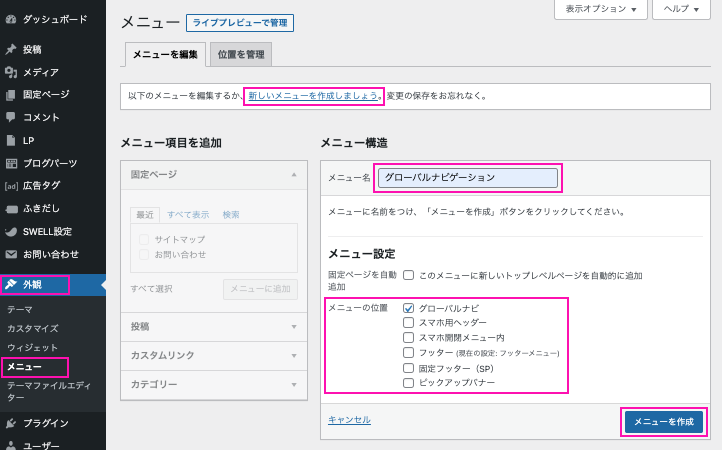Screen dimensions: 722x450
Task: Enable auto-add new top-level pages checkbox
Action: point(408,275)
